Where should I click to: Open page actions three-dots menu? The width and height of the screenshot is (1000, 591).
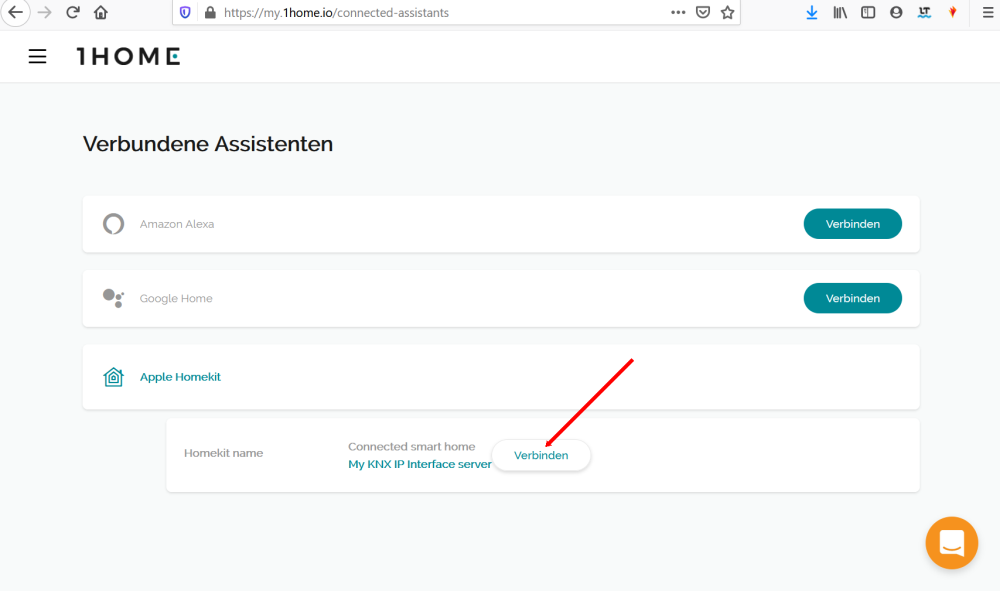tap(678, 13)
